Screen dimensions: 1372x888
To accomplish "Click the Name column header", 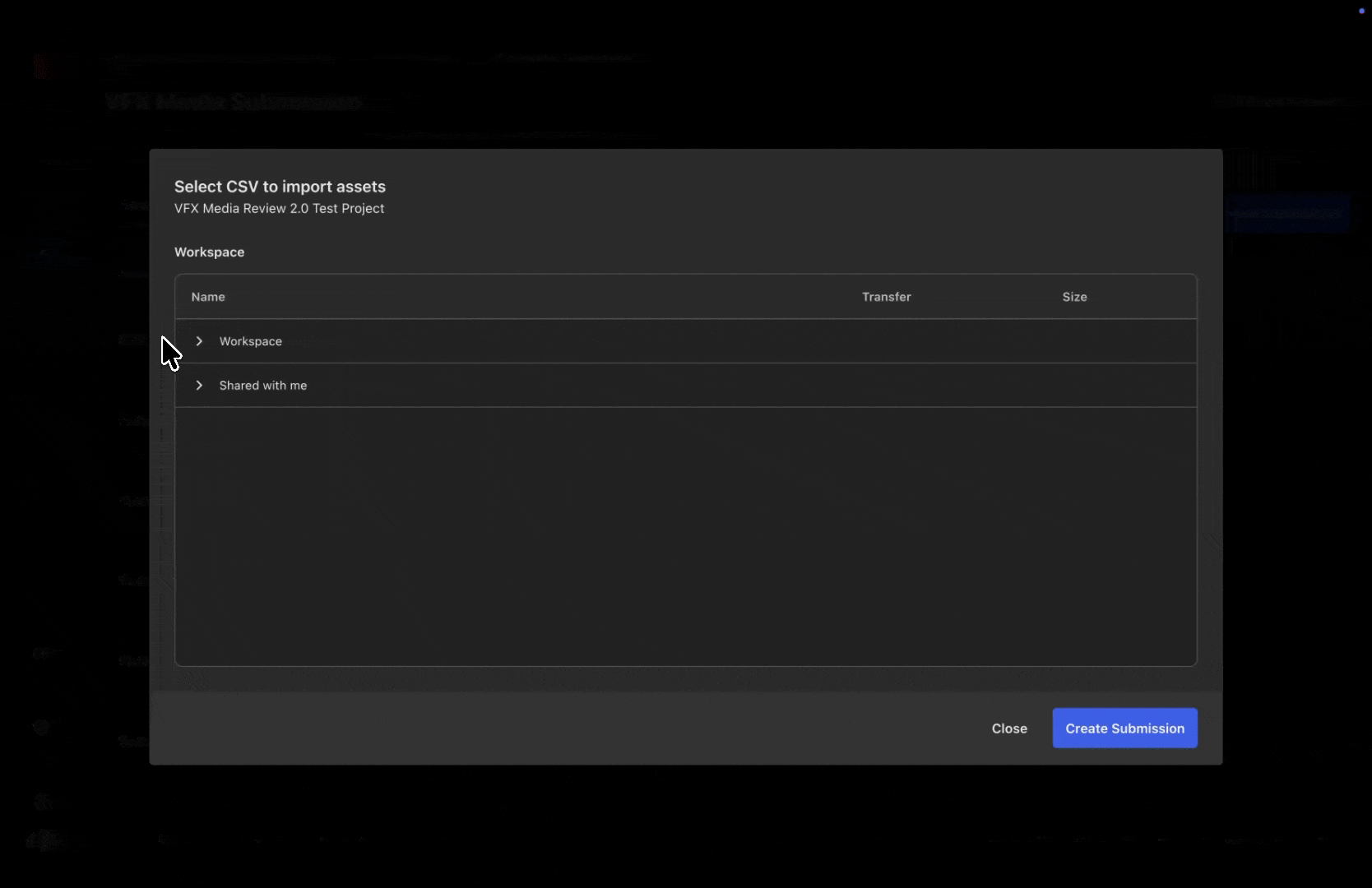I will coord(208,297).
